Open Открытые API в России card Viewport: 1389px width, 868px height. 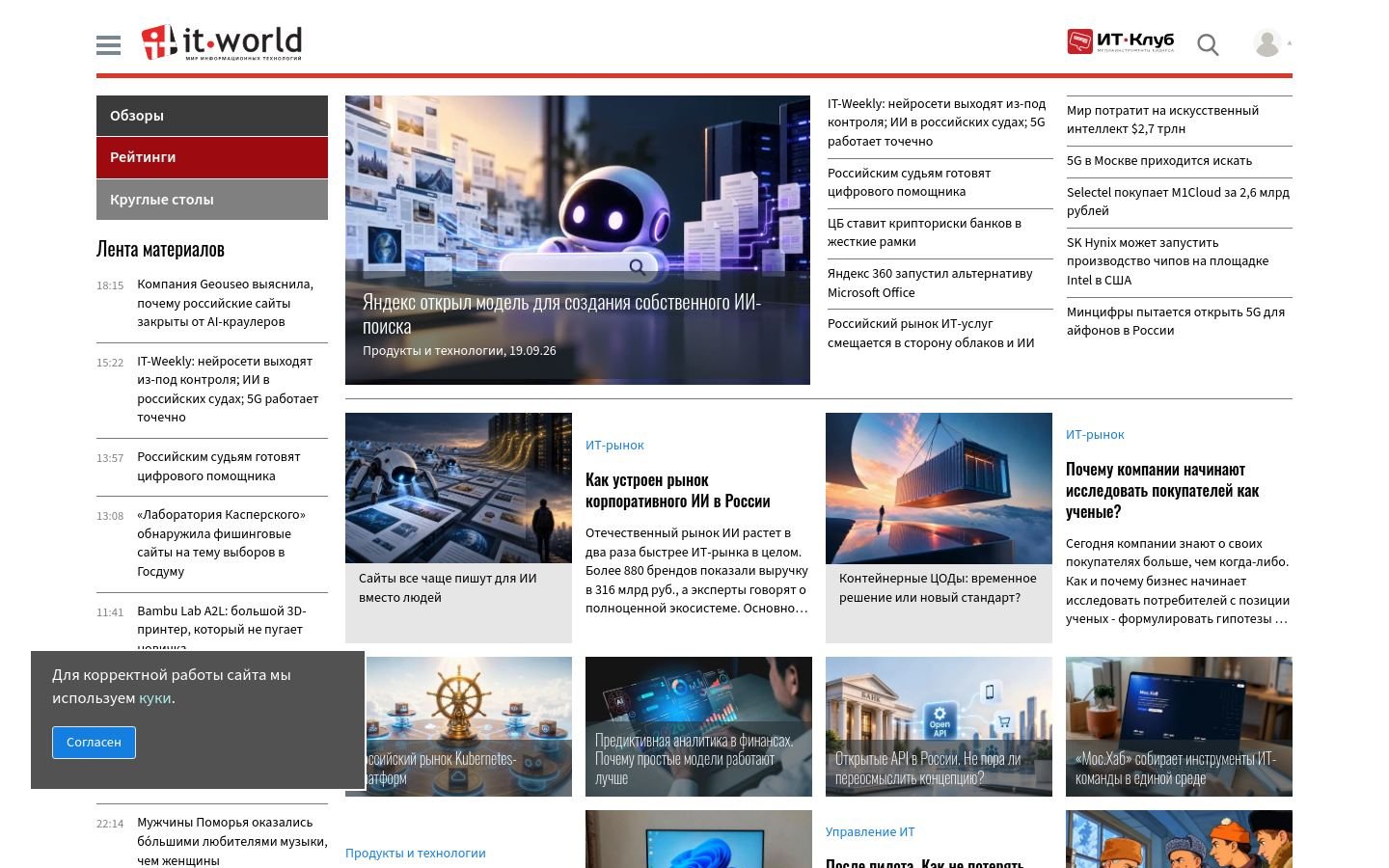[939, 726]
